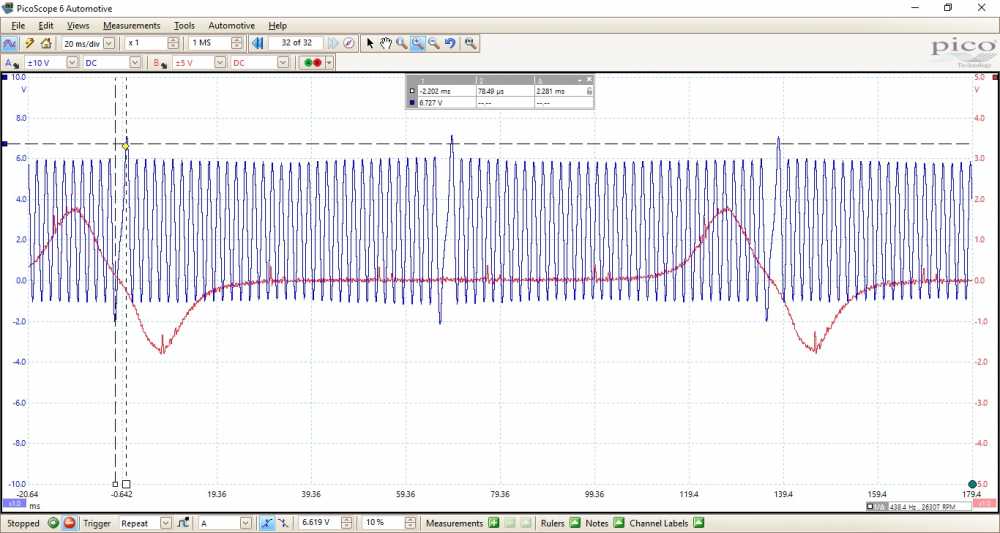Click the -2.202 ms ruler value
This screenshot has height=533, width=1000.
(434, 91)
